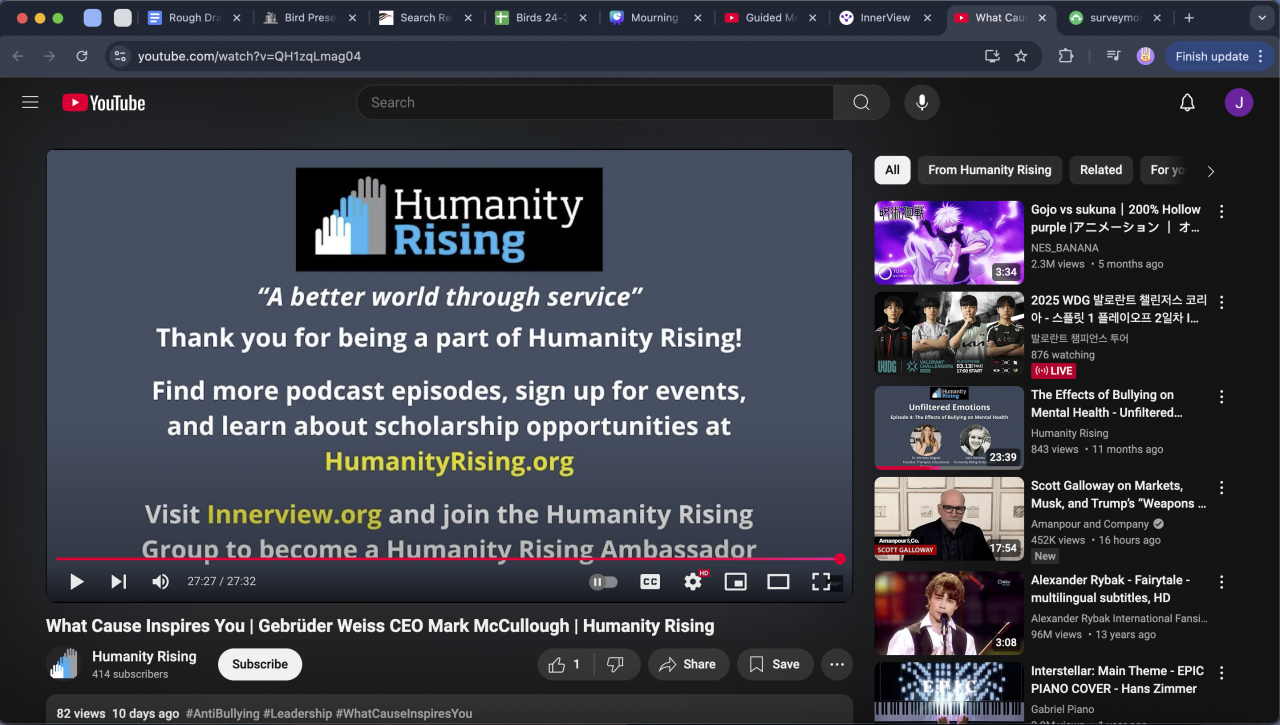Viewport: 1280px width, 725px height.
Task: Open the #WhatCauseInspiresYou hashtag link
Action: click(404, 714)
